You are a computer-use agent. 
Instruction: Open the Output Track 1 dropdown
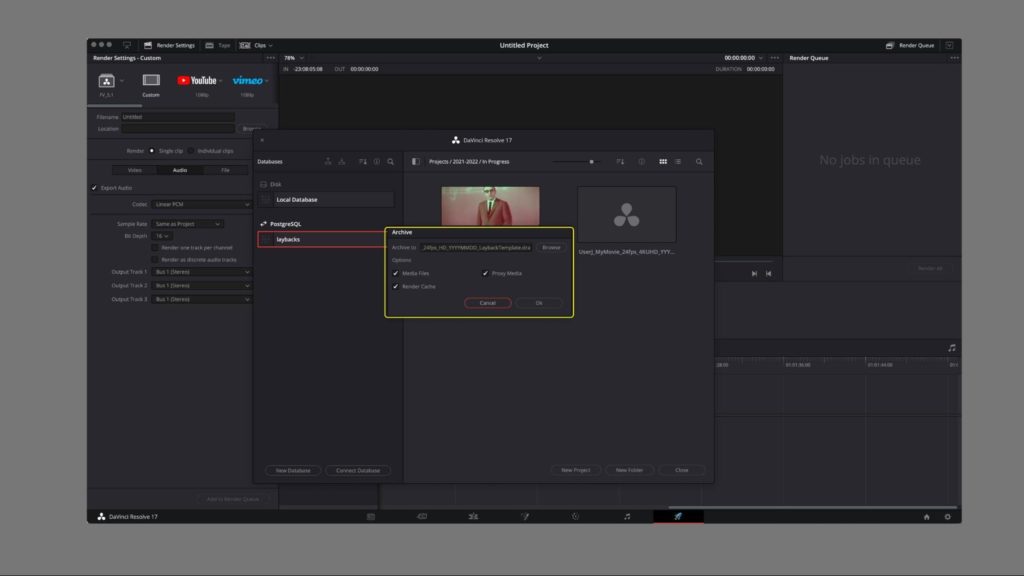pos(201,272)
